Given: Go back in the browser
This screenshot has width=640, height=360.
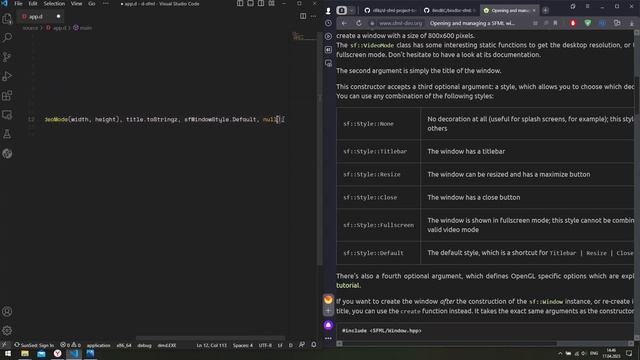Looking at the screenshot, I should (344, 23).
